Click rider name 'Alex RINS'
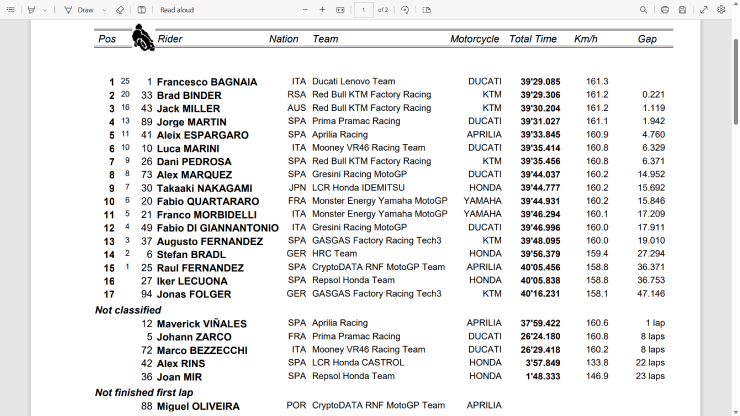The image size is (740, 416). click(x=181, y=364)
